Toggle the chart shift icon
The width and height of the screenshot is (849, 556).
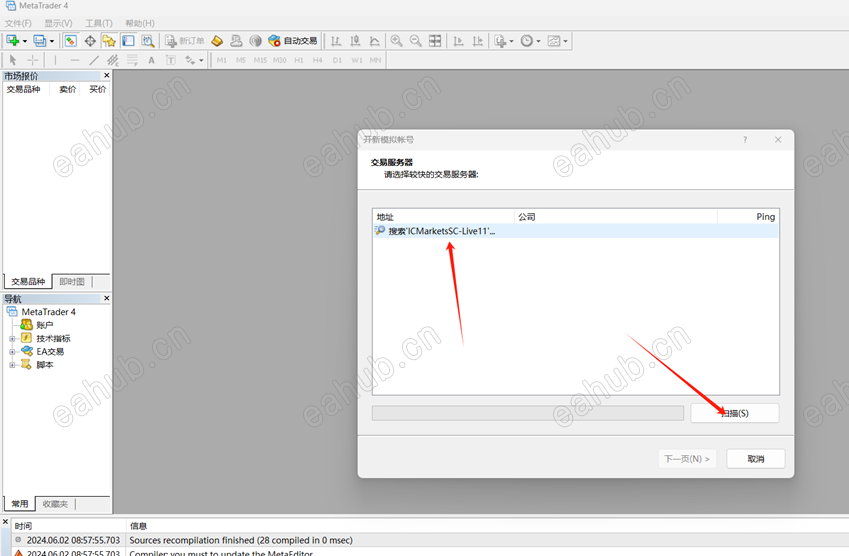478,41
